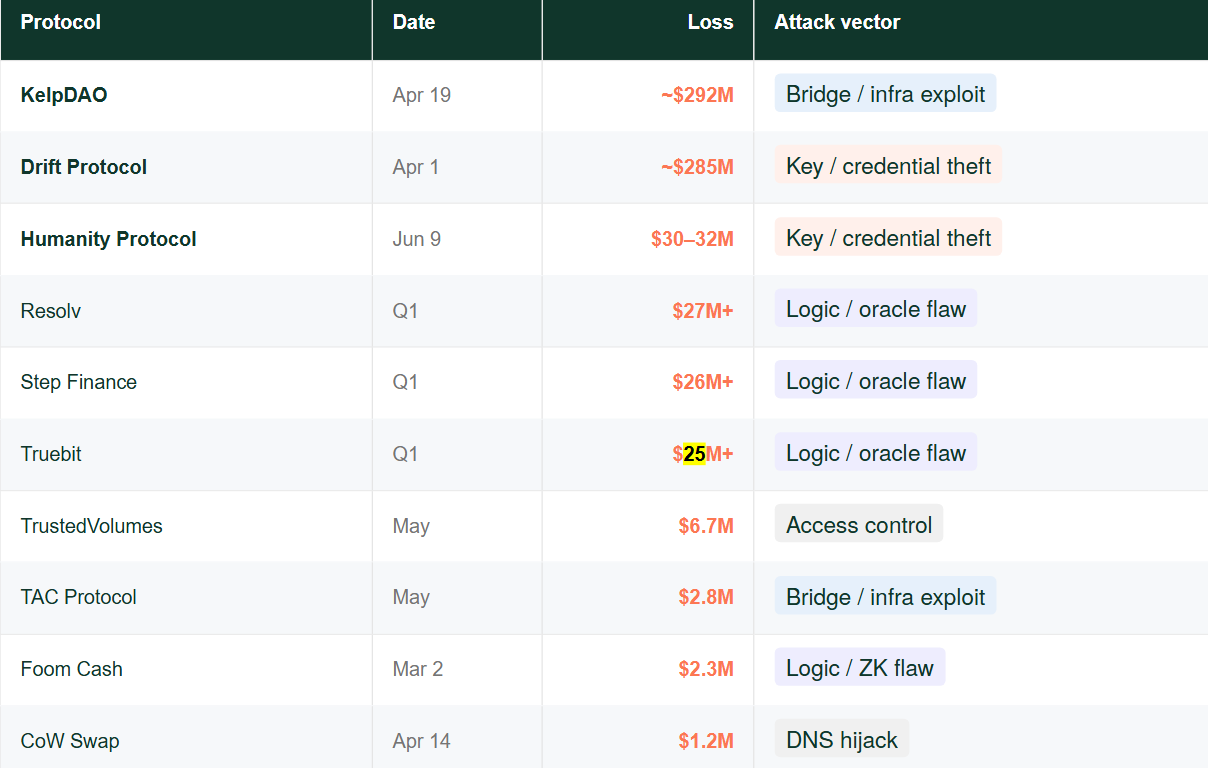
Task: Click the Access control tag
Action: 859,525
